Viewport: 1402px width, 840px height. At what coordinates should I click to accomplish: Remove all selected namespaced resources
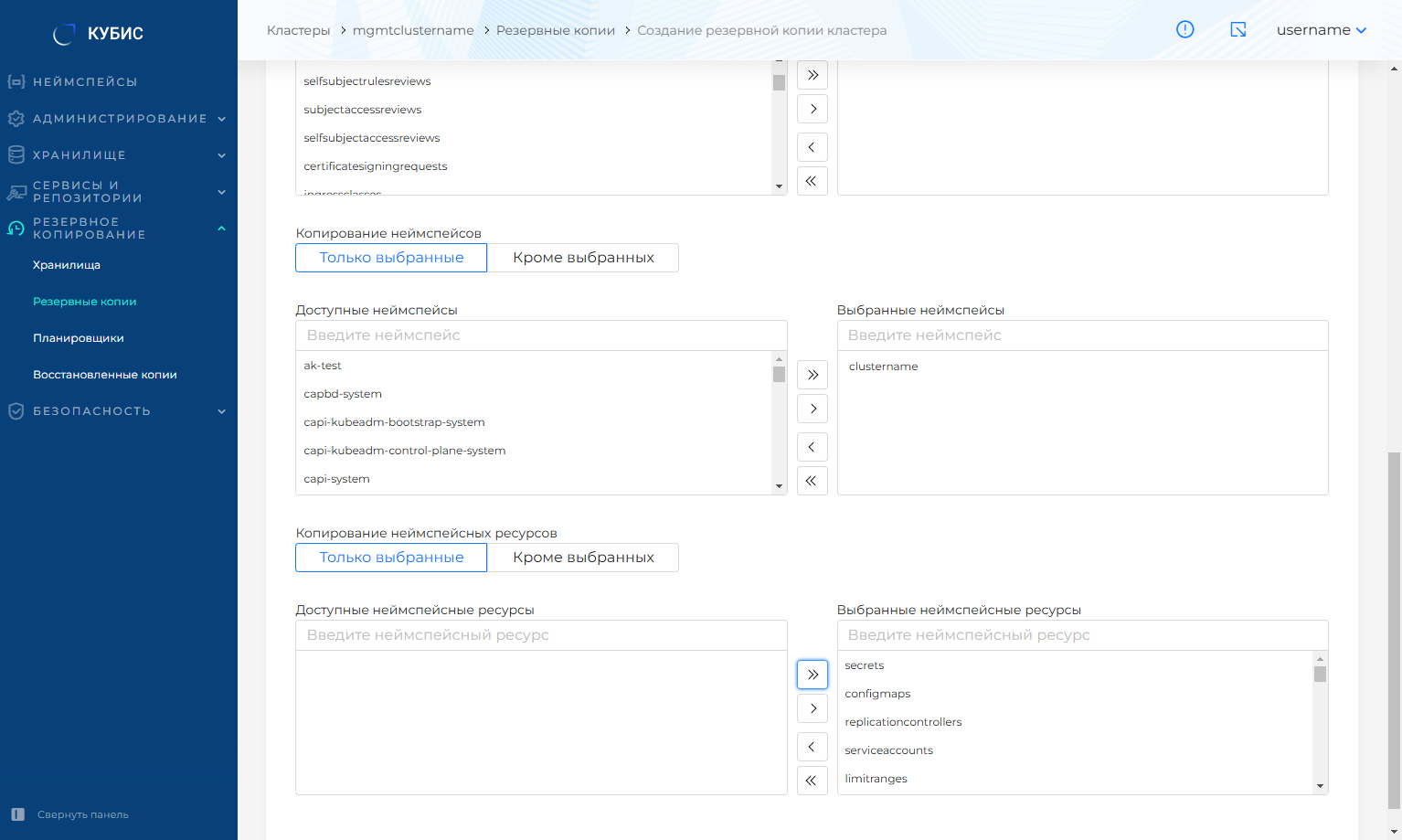click(812, 781)
